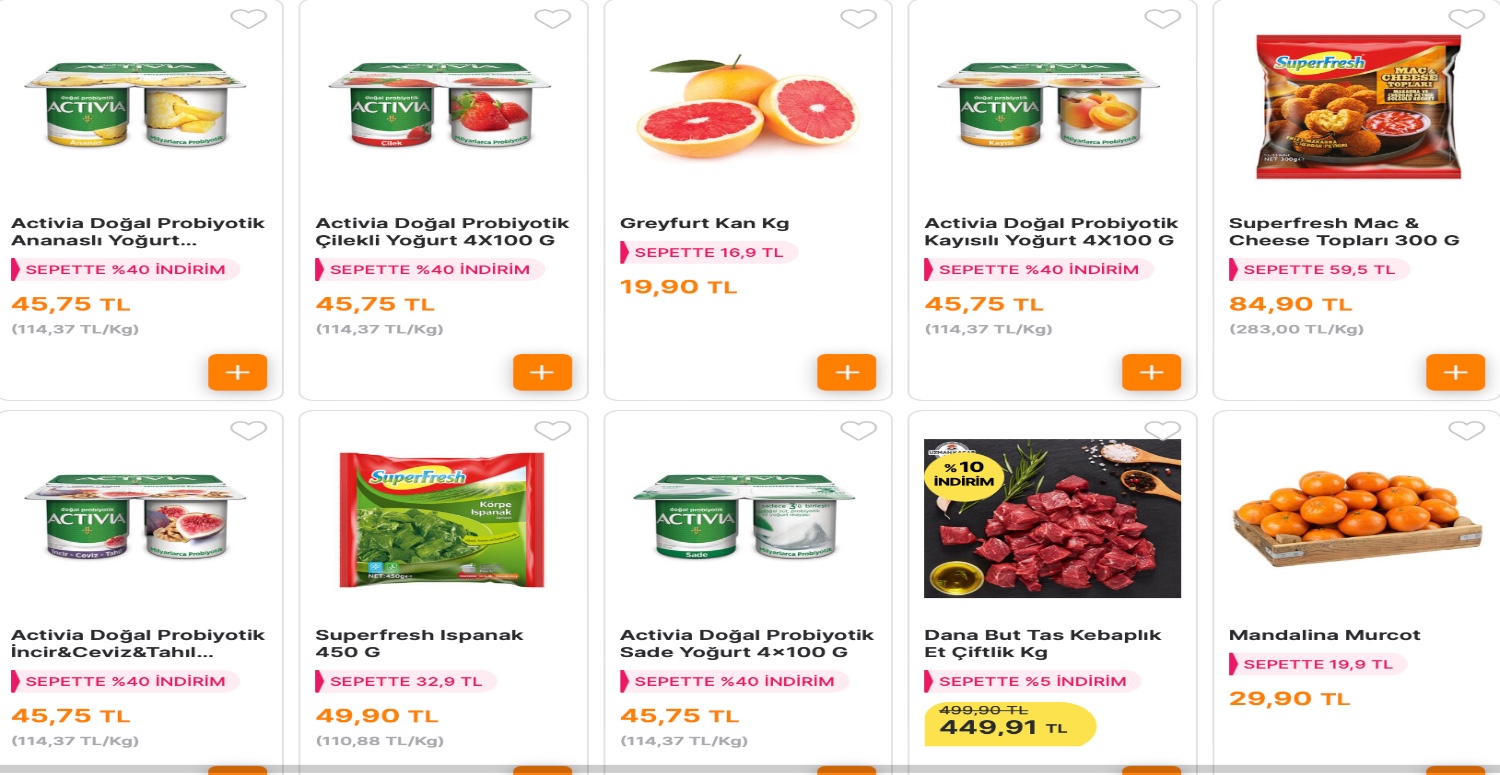Open Mandalina Murcot product image
The image size is (1500, 775).
[1357, 518]
